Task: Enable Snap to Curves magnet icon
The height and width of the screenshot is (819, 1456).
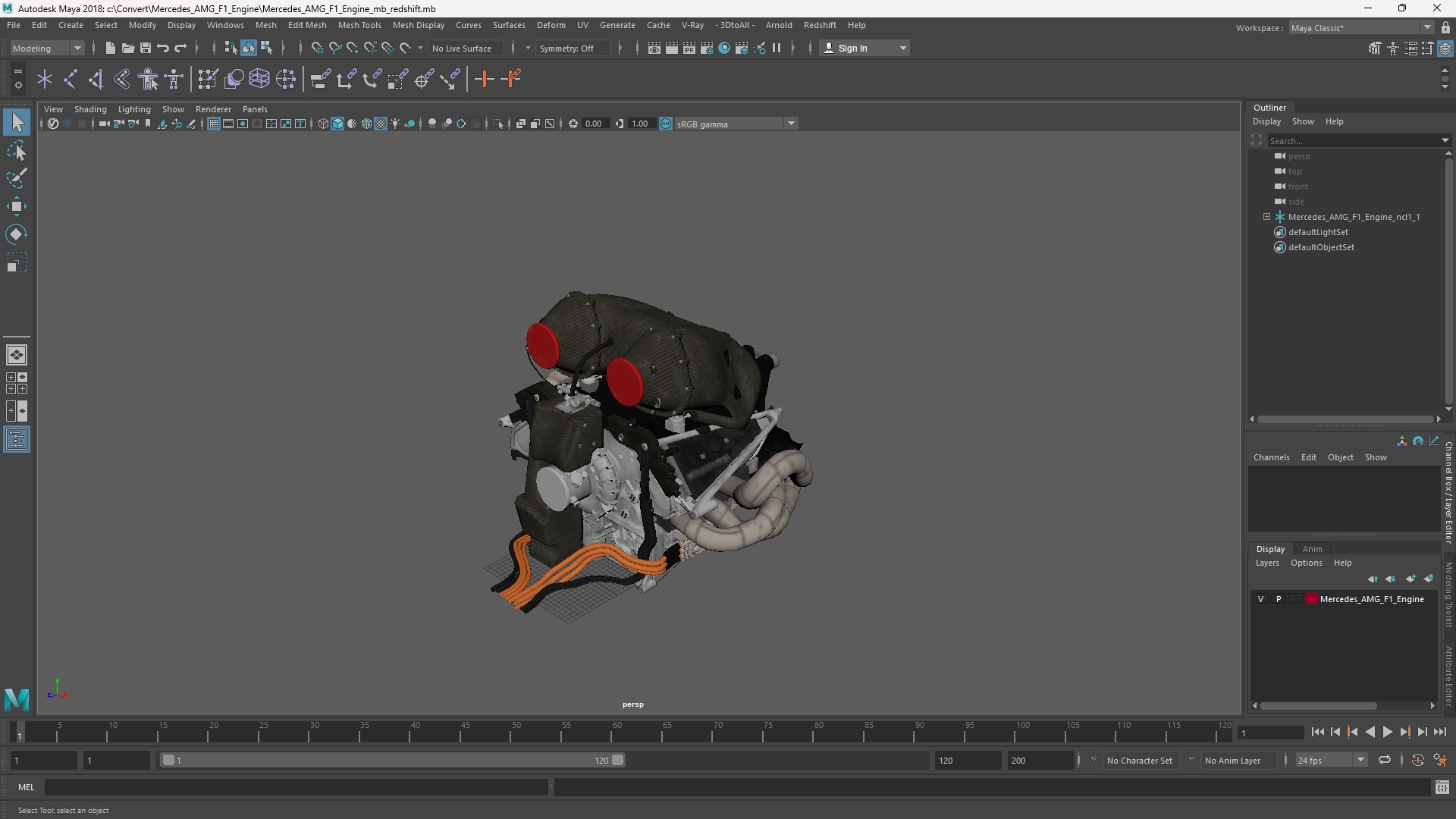Action: point(334,48)
